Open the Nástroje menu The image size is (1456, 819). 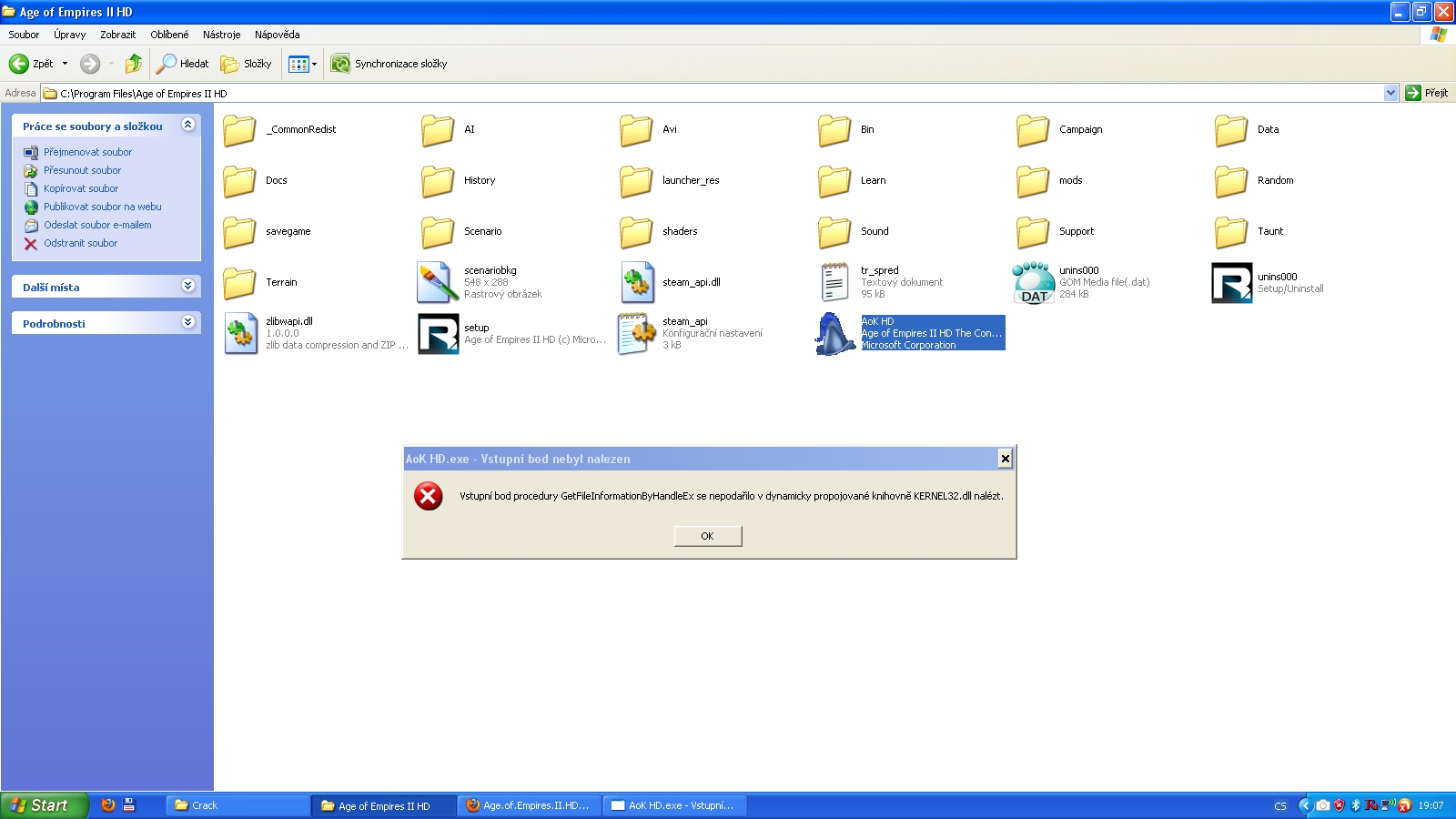(221, 35)
